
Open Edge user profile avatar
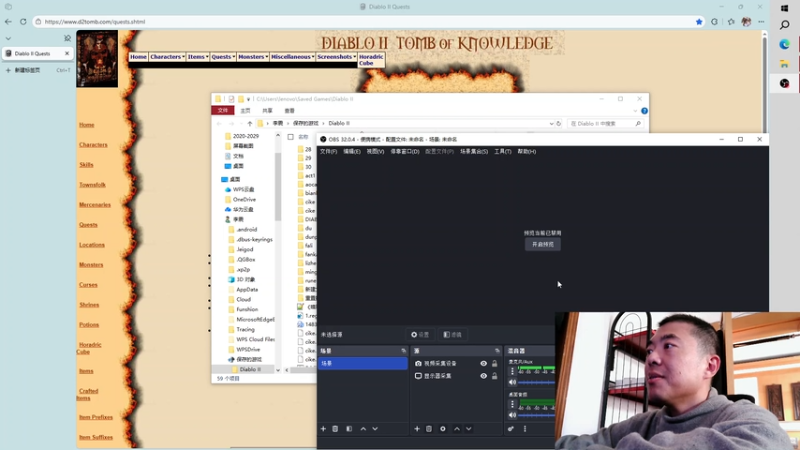[x=746, y=21]
